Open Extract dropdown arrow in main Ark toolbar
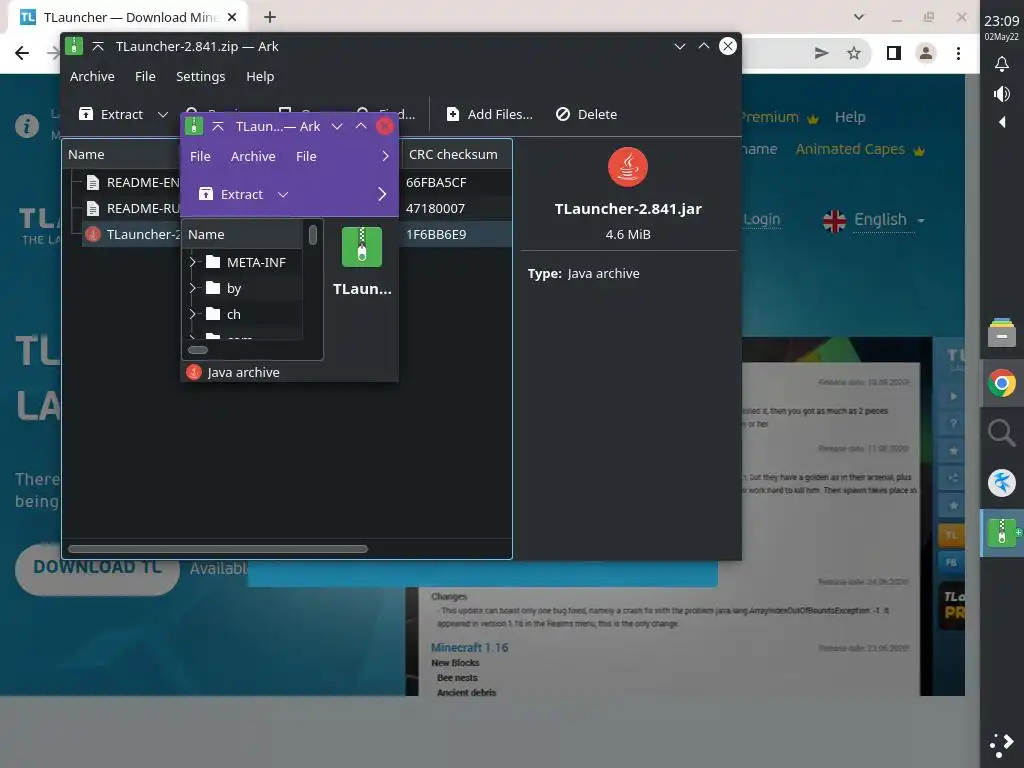This screenshot has width=1024, height=768. [163, 114]
